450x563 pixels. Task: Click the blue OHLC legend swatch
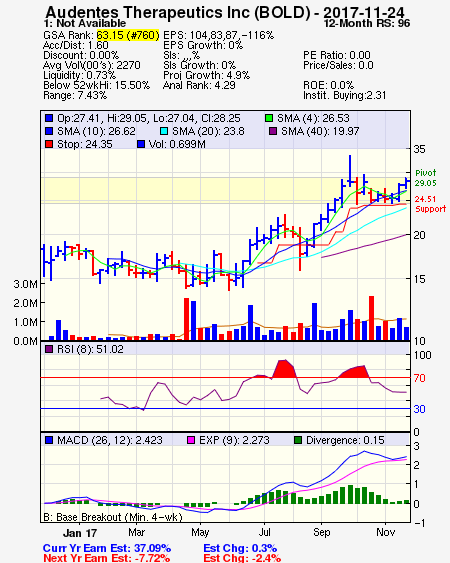49,118
